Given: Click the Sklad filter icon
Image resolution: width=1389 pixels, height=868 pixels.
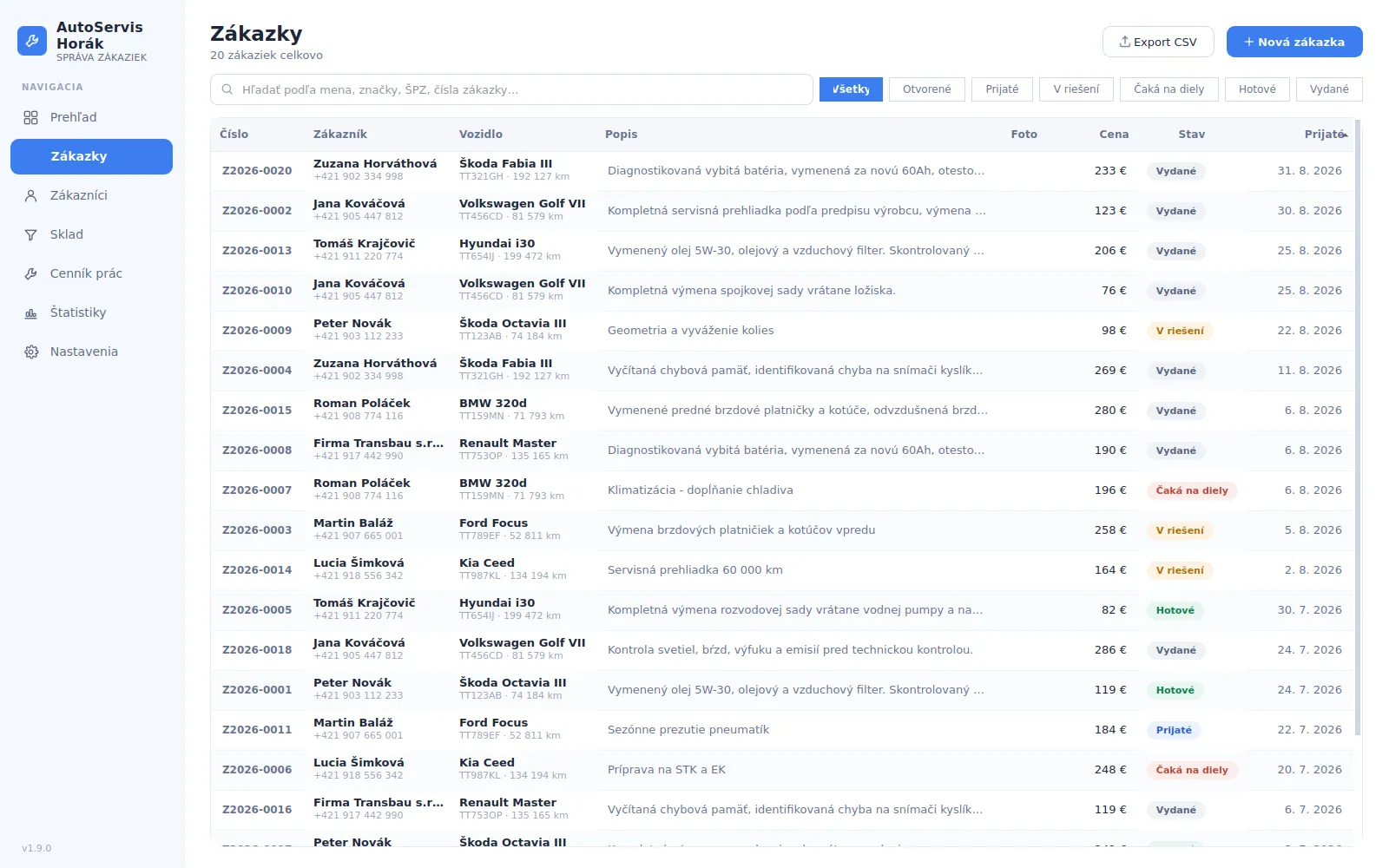Looking at the screenshot, I should [31, 234].
